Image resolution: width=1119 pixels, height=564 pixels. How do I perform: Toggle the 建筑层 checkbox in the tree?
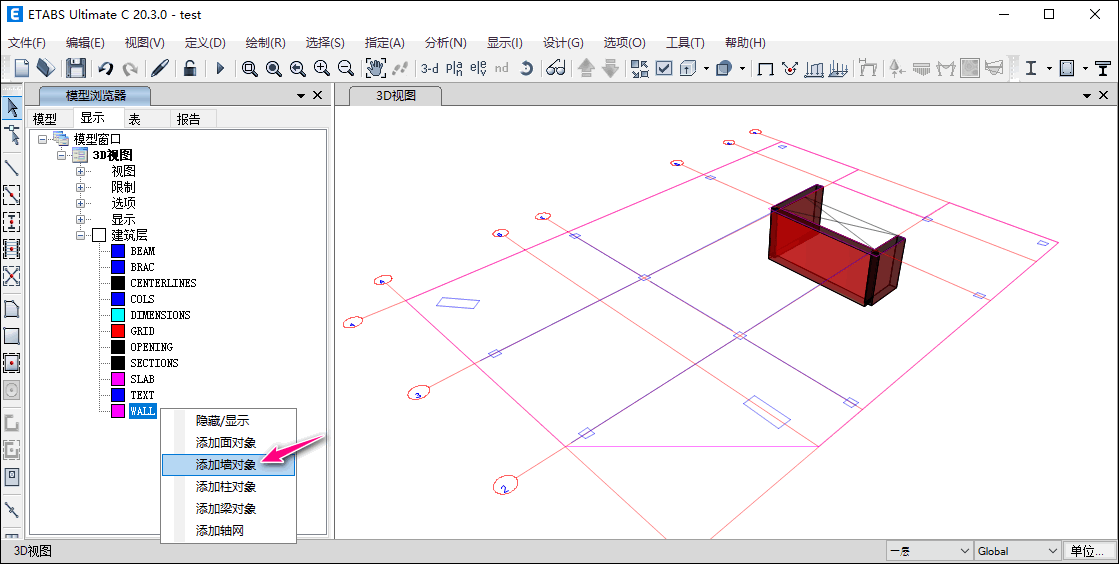[x=99, y=235]
